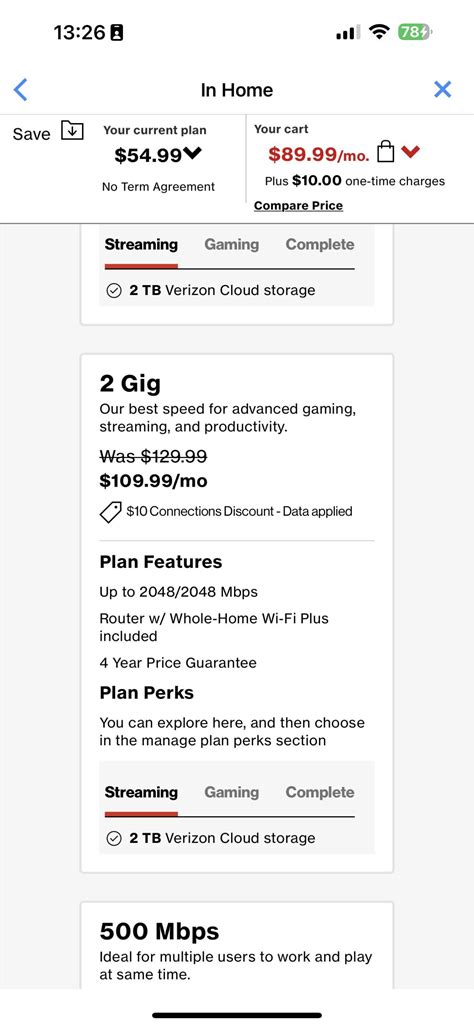Tap the checkmark beside 2 TB storage in the 2 Gig card
Screen dimensions: 474x1027
tap(114, 838)
